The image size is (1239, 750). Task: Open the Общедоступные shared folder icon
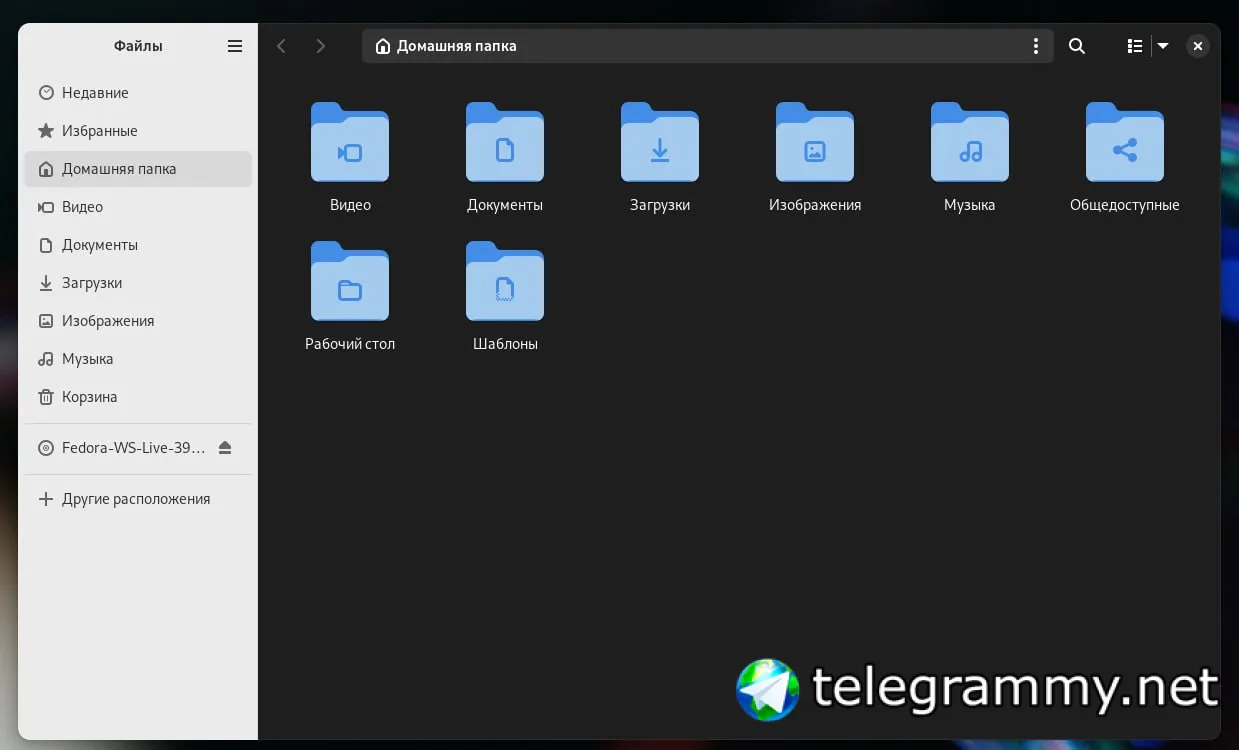1125,142
